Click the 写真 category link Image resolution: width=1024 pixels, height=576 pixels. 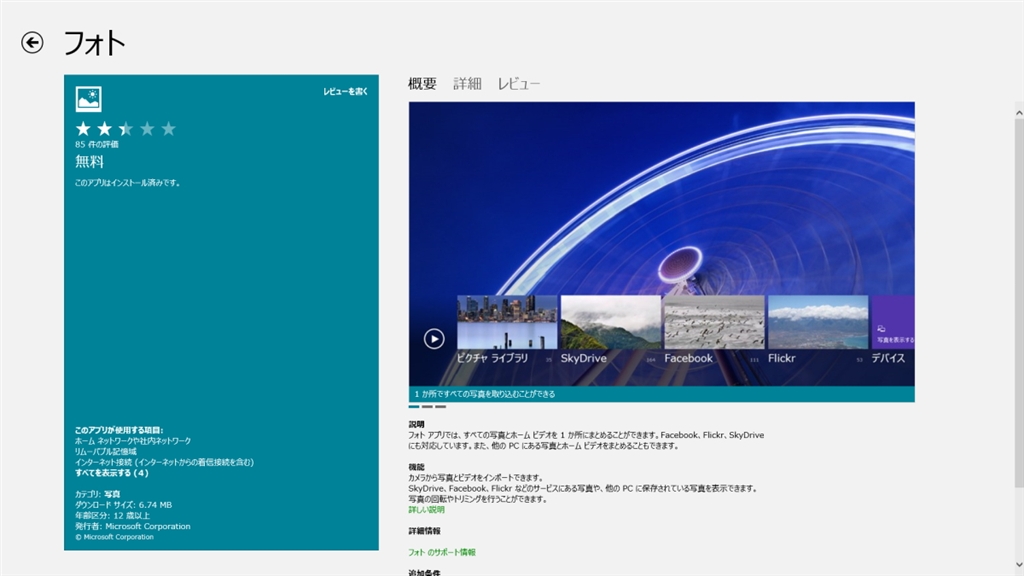[x=112, y=494]
